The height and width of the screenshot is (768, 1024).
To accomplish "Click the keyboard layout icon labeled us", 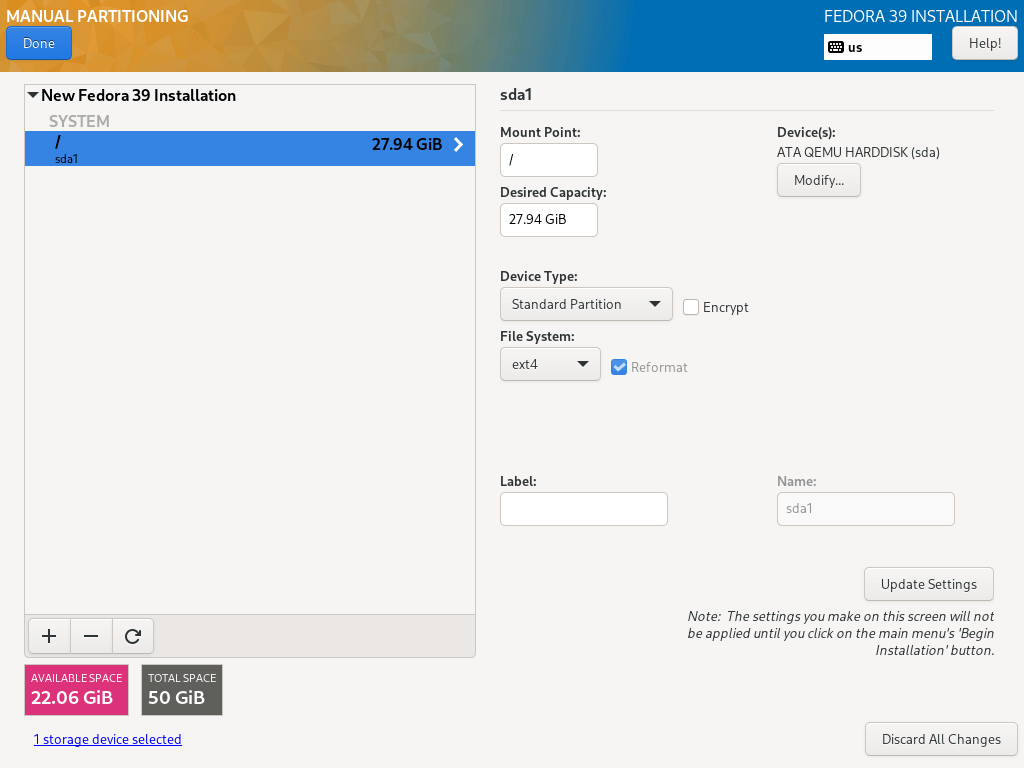I will coord(836,47).
